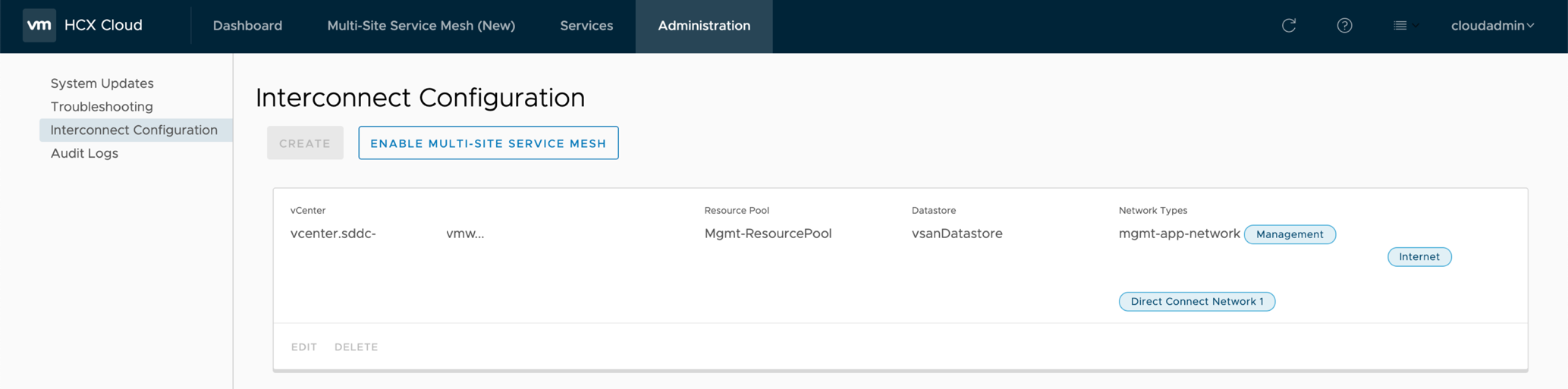This screenshot has width=1568, height=389.
Task: Click the VMware vm logo icon
Action: (x=39, y=25)
